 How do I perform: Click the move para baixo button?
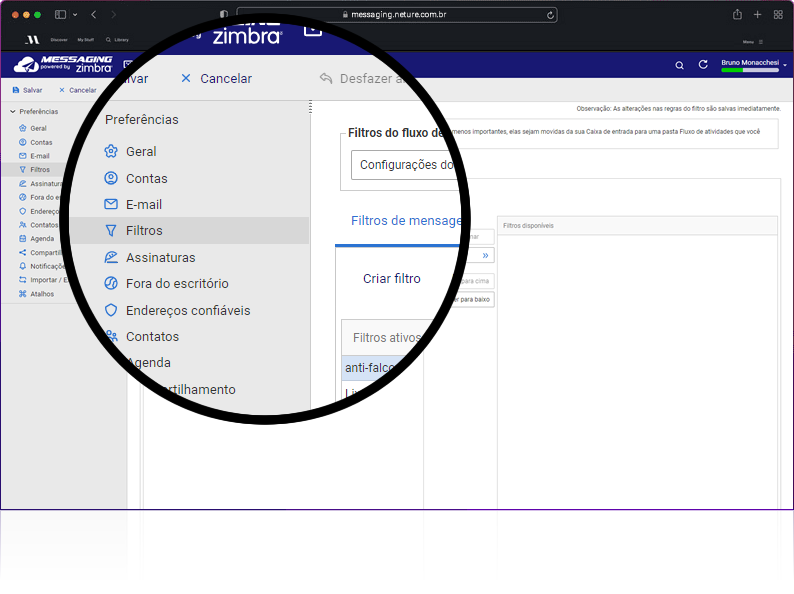click(471, 299)
